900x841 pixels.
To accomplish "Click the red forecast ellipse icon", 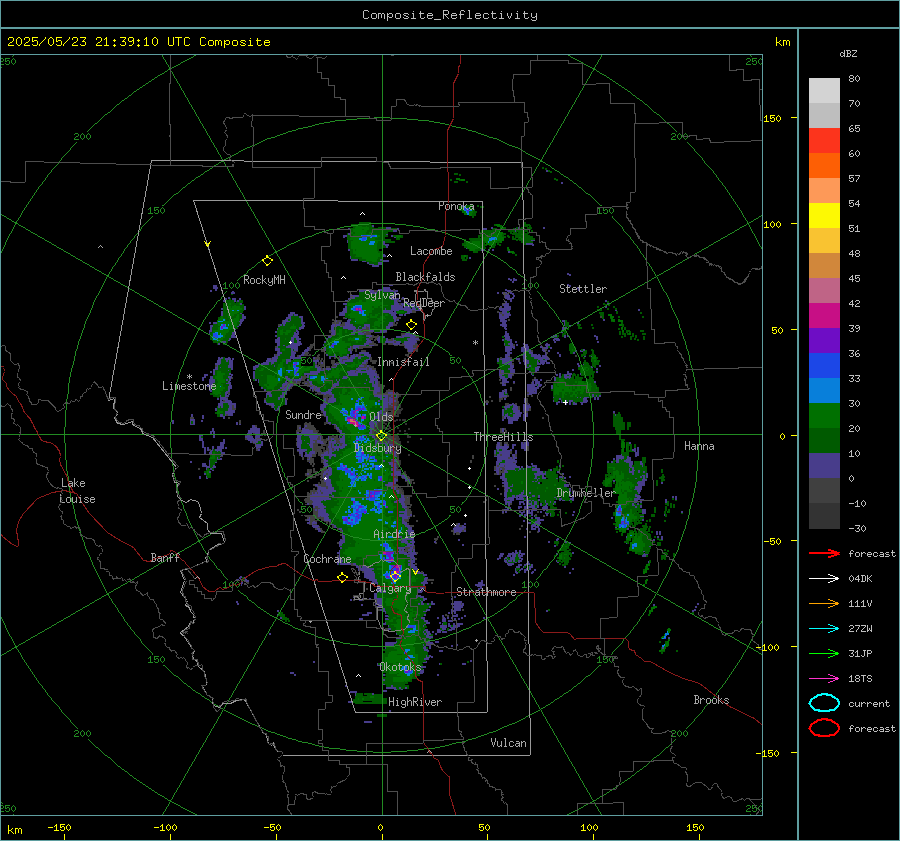I will (x=824, y=728).
